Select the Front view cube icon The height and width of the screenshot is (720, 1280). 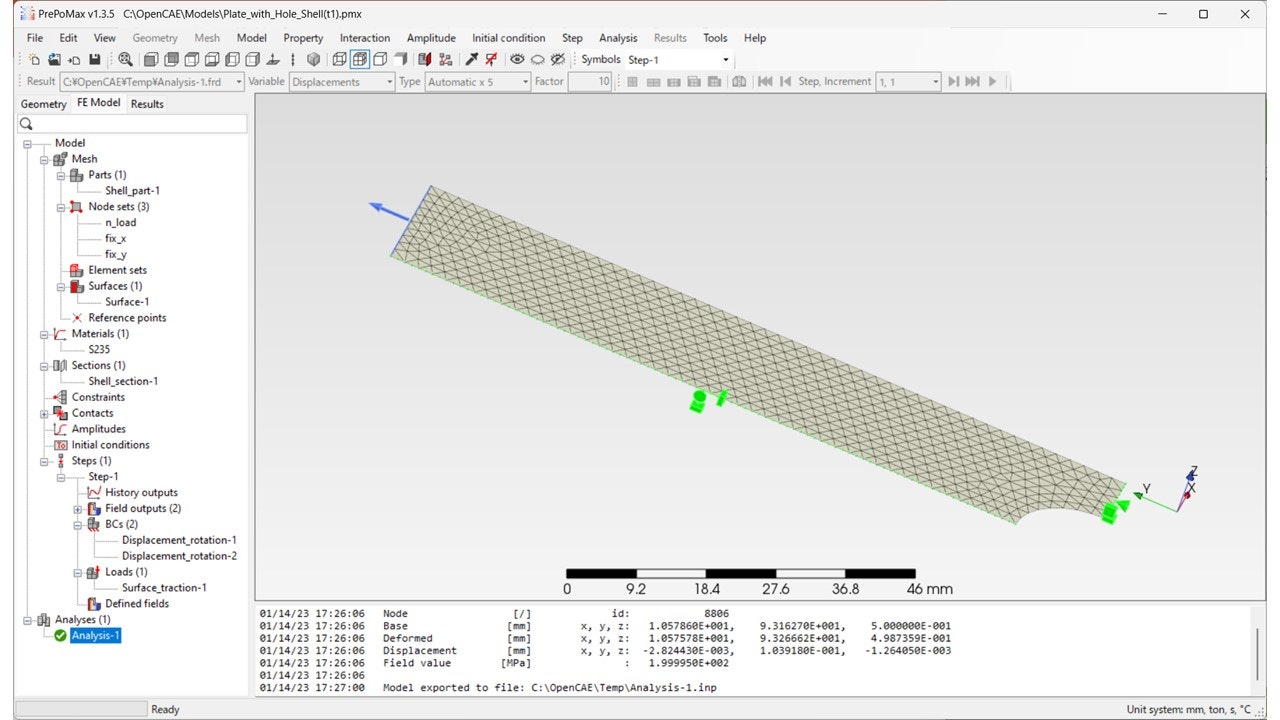pos(150,59)
